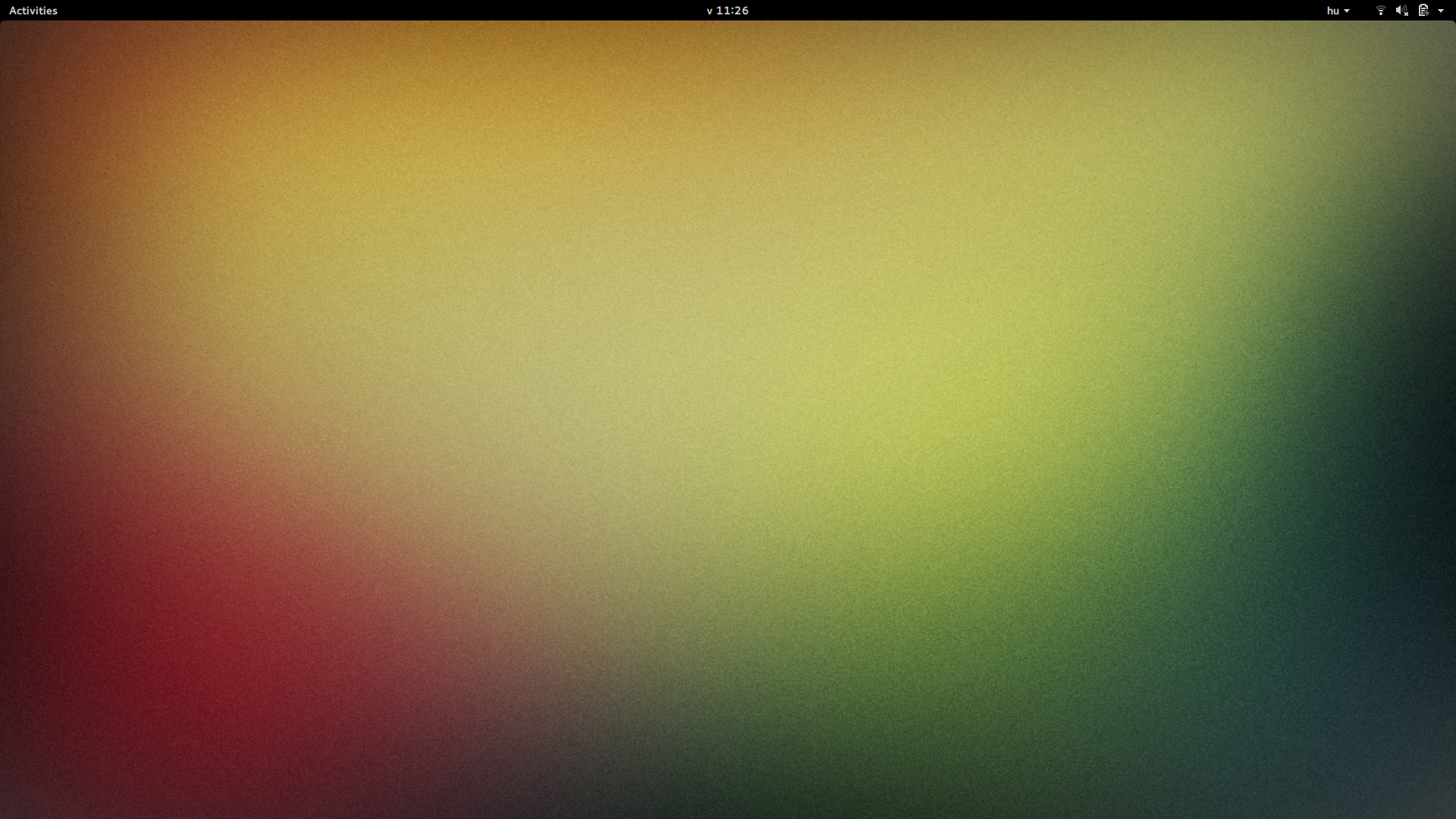Open calendar via day letter v before time
1456x819 pixels.
[x=710, y=11]
